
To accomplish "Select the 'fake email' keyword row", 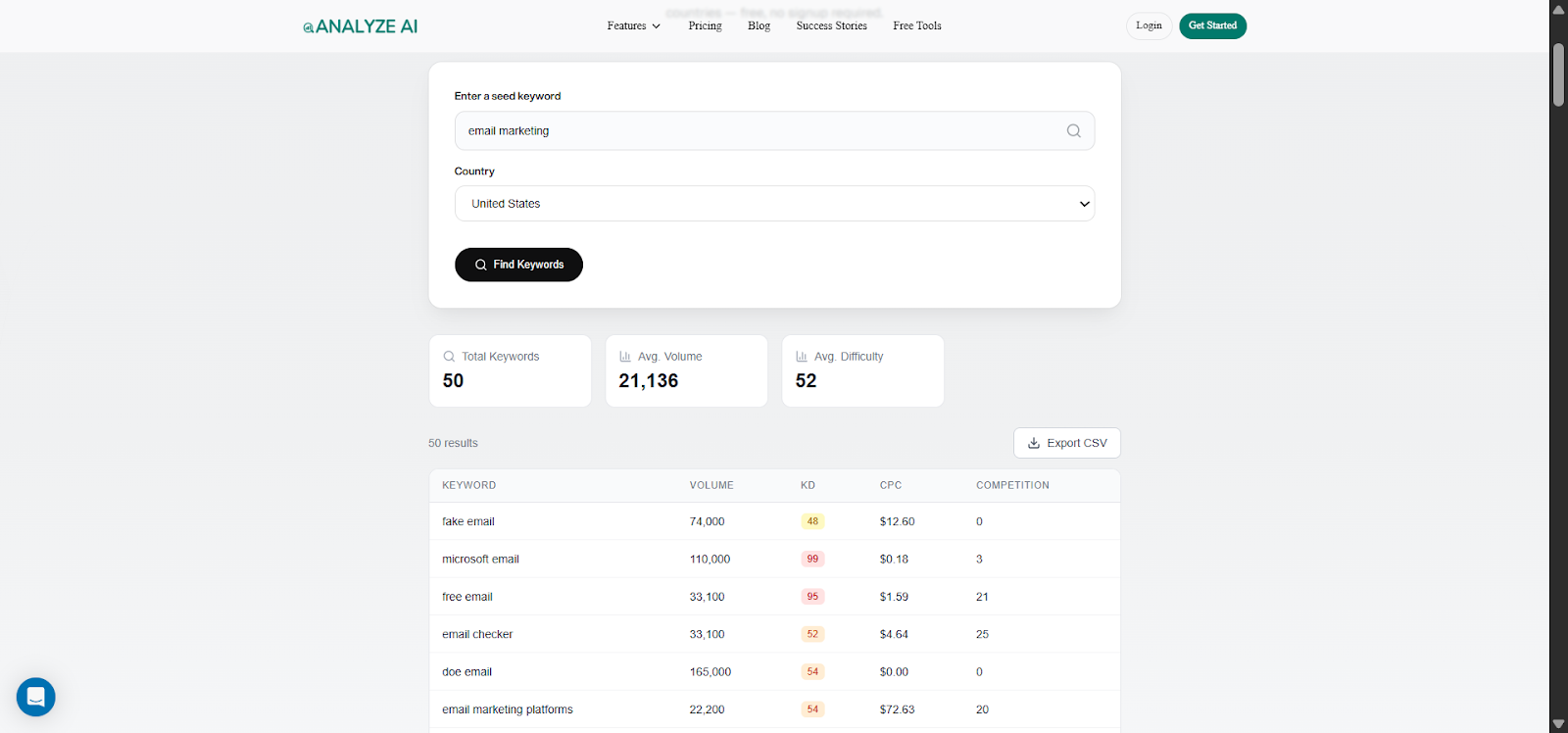I will 774,521.
